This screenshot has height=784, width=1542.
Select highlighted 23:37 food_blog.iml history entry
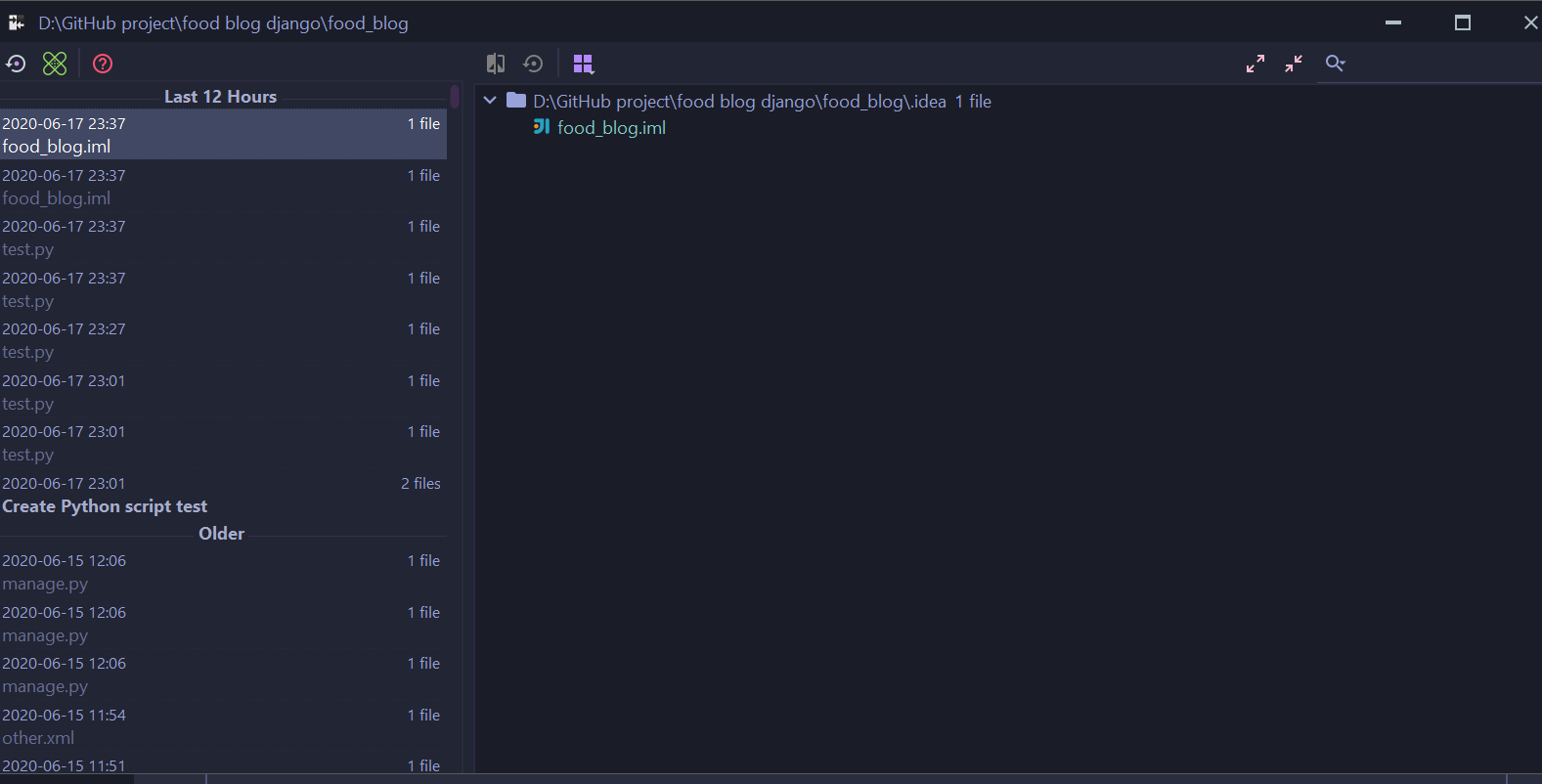tap(224, 135)
